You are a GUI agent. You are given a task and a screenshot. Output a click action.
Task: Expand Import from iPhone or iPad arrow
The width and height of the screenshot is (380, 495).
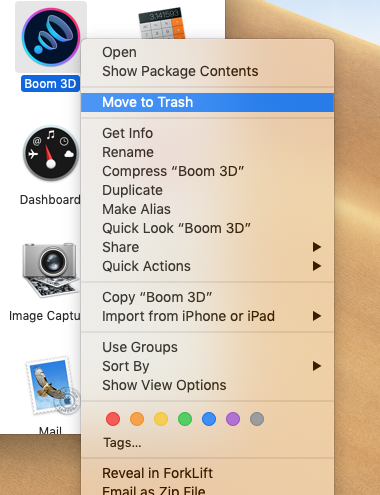pyautogui.click(x=317, y=316)
